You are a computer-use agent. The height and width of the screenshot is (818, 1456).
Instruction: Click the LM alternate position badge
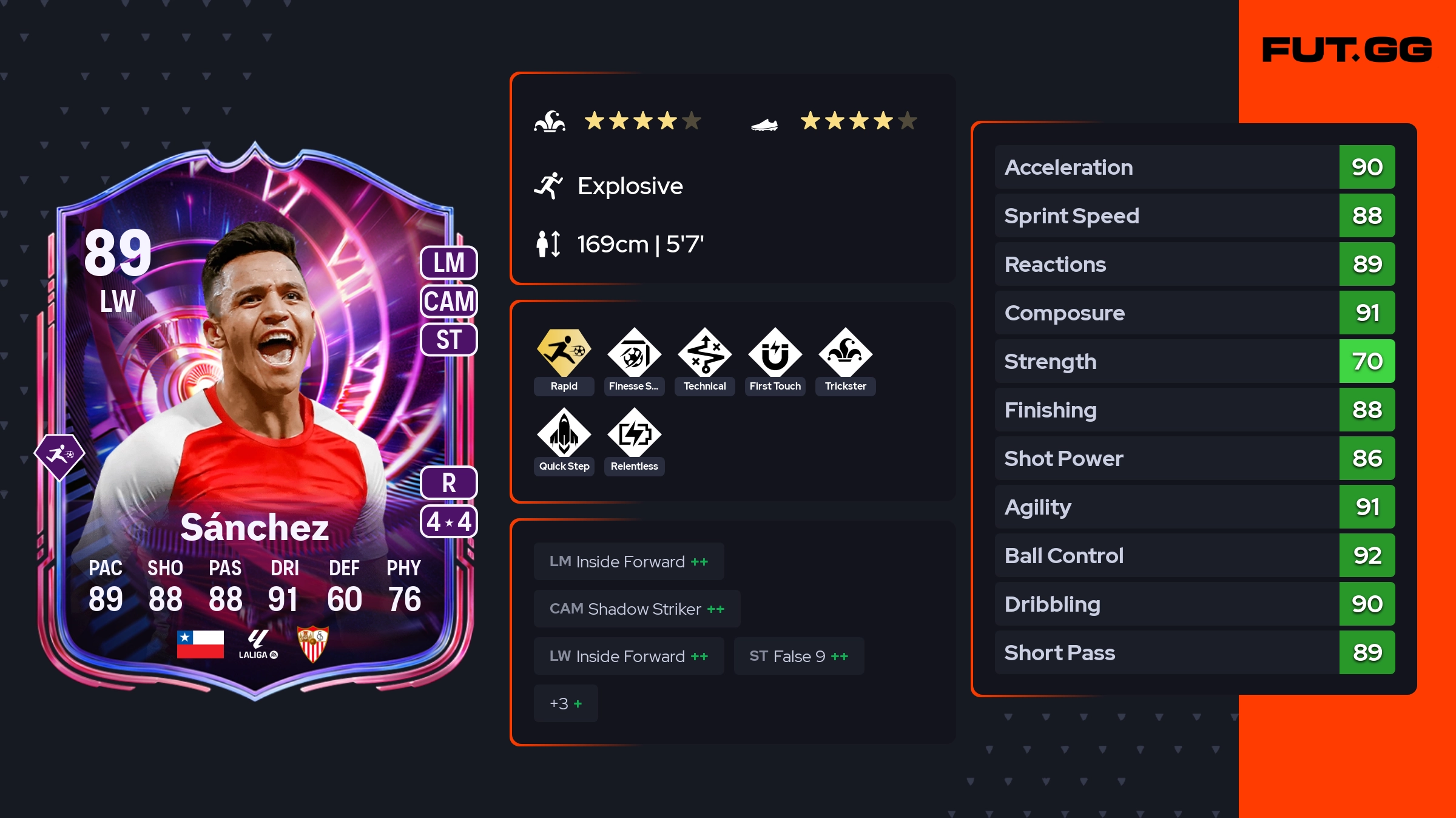click(449, 263)
